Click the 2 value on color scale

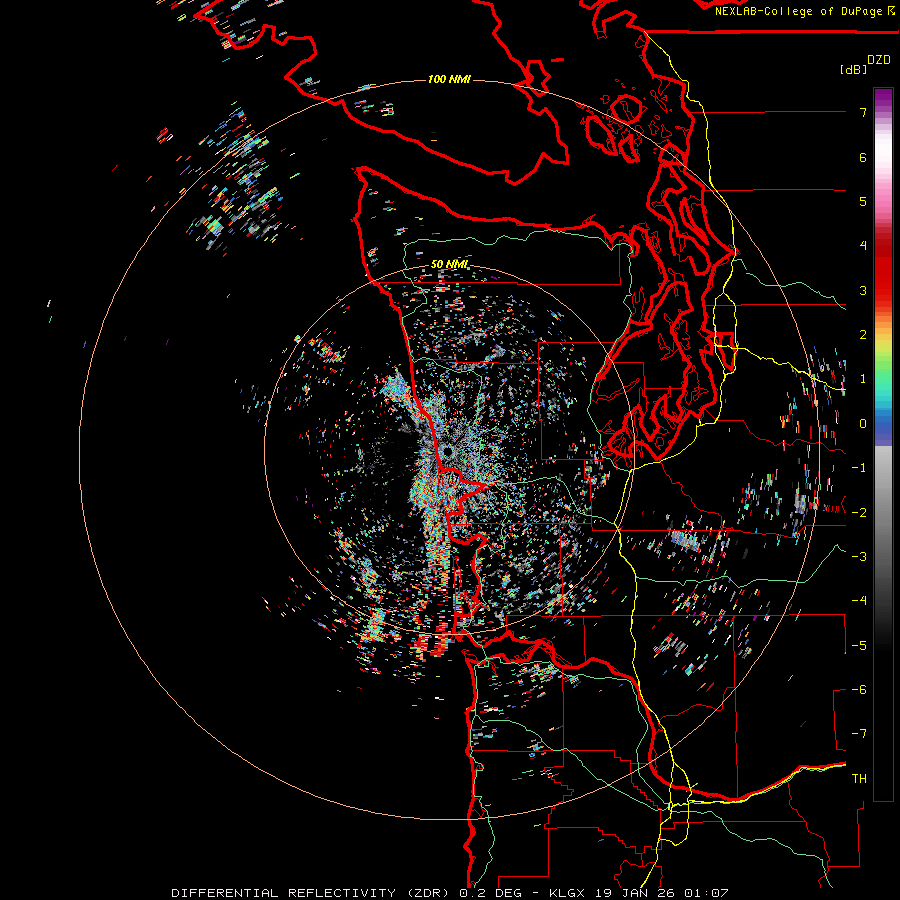pos(863,335)
